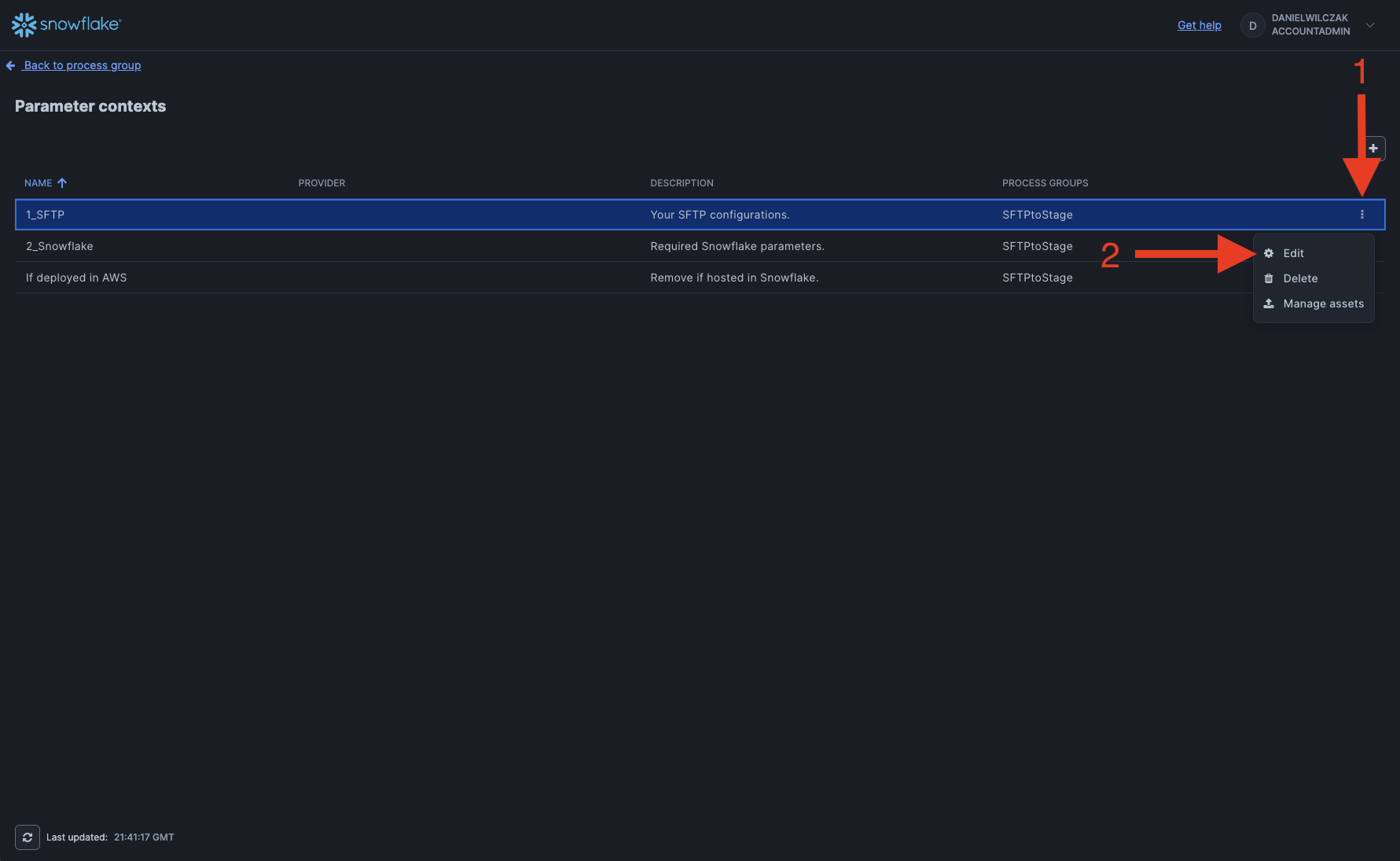Open the three-dot menu for 1_SFTP
Screen dimensions: 1400x861
[x=1362, y=215]
